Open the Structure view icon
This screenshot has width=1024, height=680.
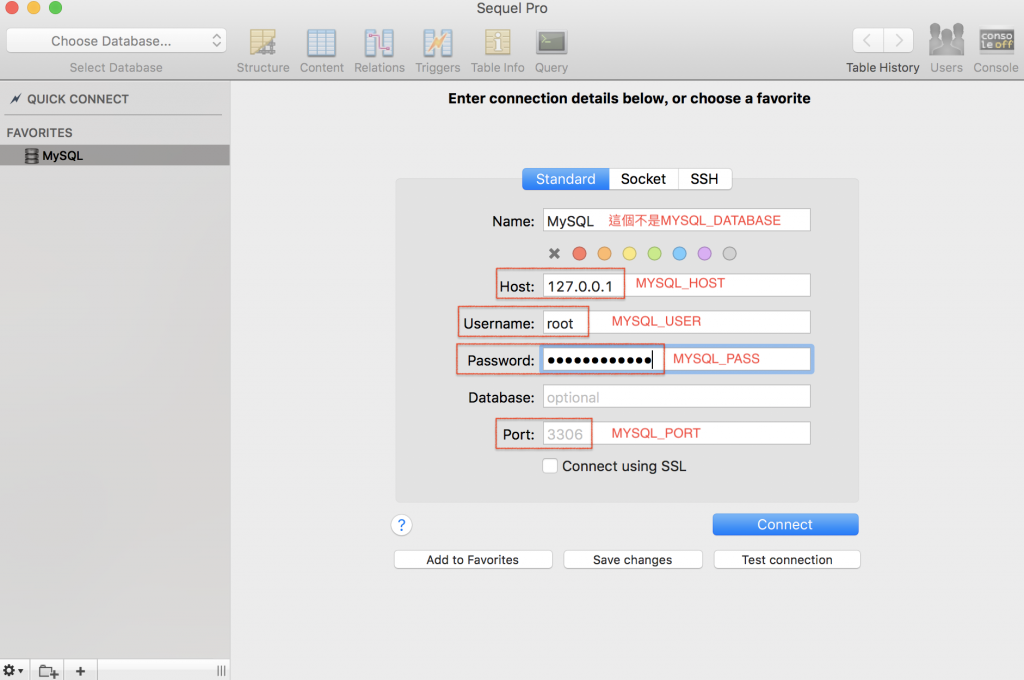pyautogui.click(x=263, y=43)
